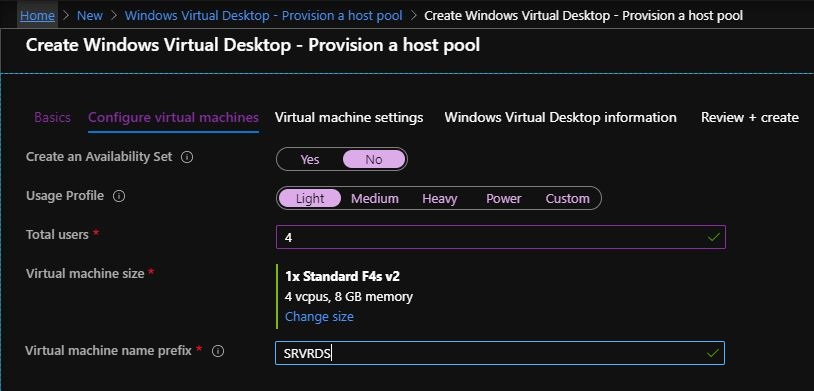Click the name prefix info icon

218,352
